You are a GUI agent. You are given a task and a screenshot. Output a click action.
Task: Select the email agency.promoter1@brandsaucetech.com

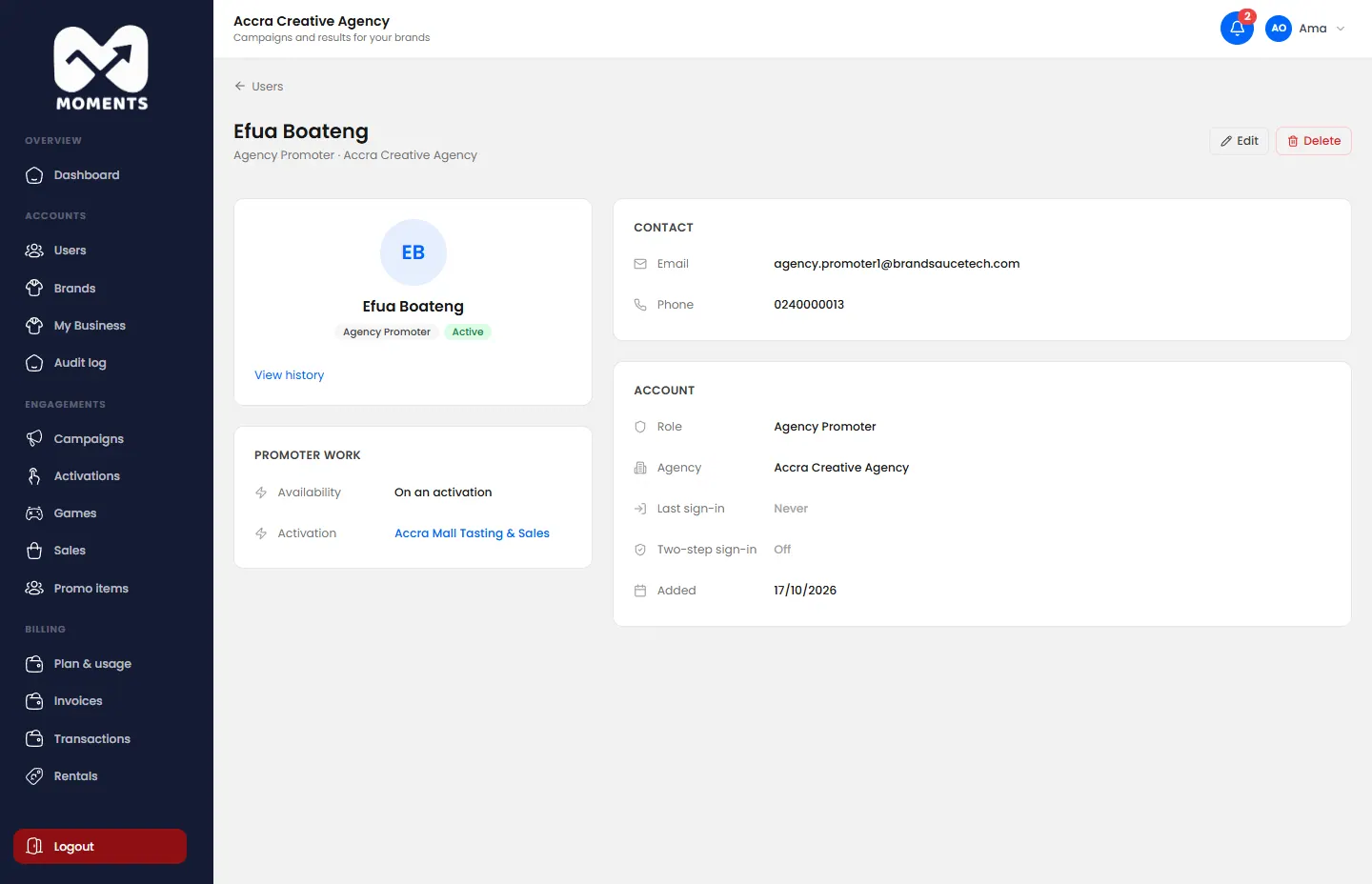tap(897, 264)
